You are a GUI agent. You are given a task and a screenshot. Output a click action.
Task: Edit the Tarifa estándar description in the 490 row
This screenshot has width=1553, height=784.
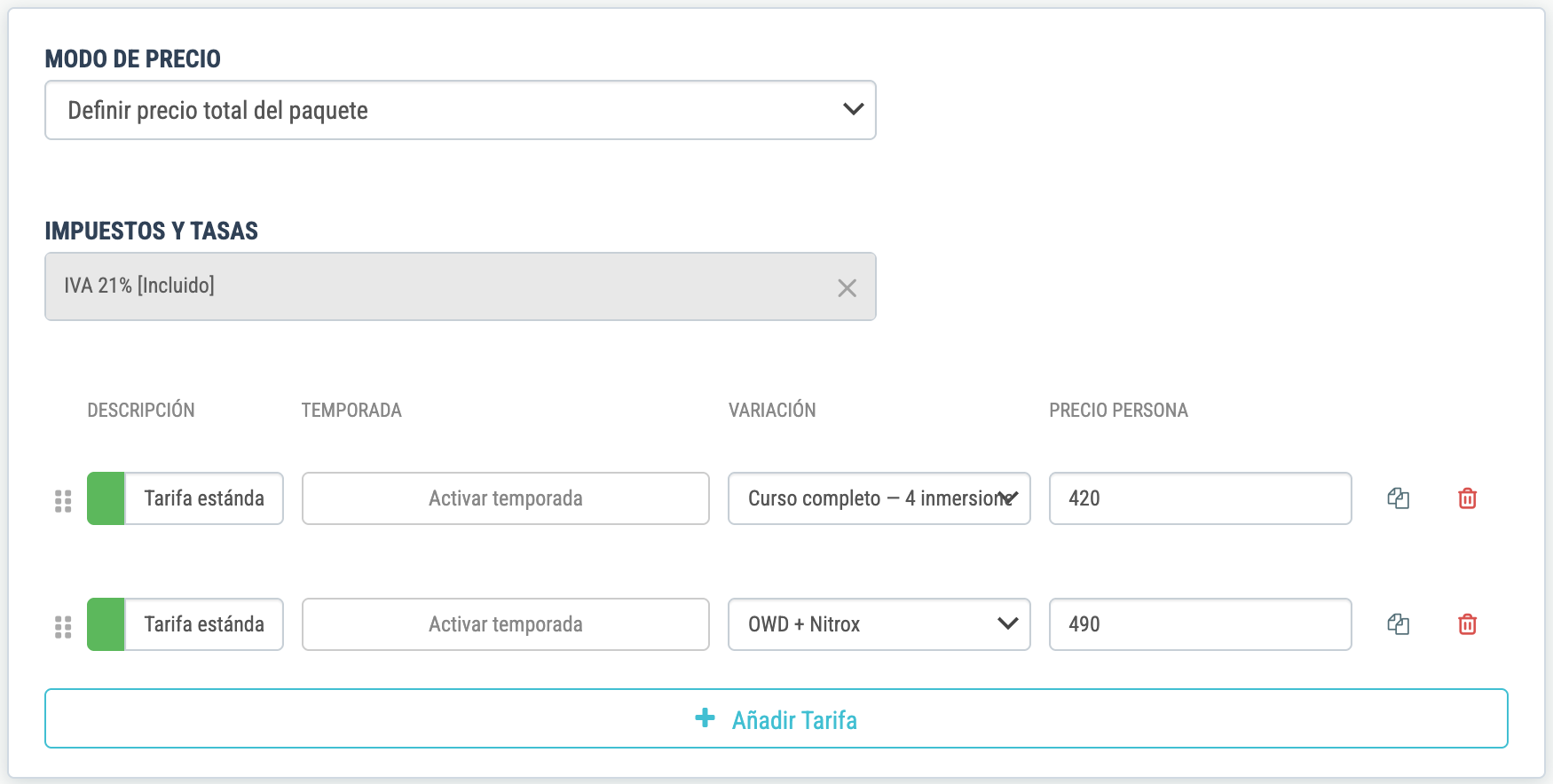click(x=204, y=624)
